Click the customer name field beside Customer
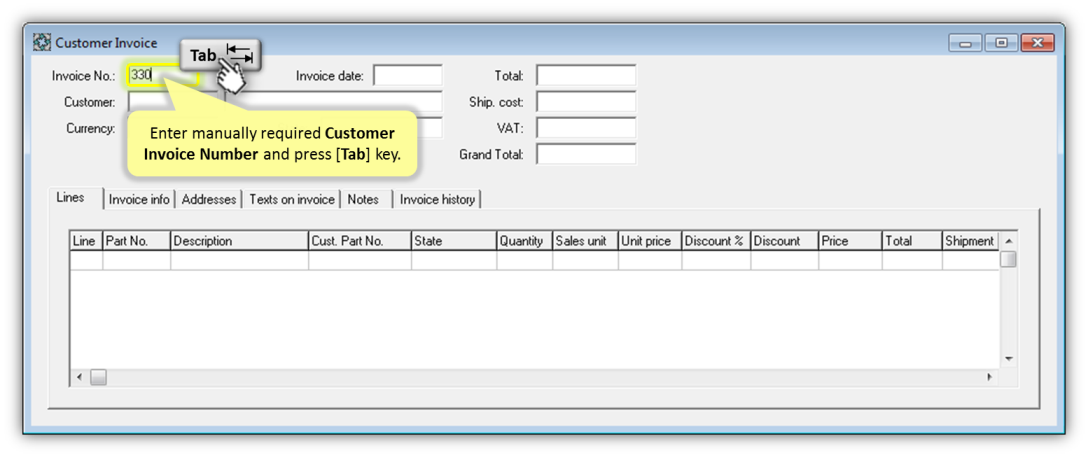This screenshot has width=1088, height=457. click(x=334, y=102)
